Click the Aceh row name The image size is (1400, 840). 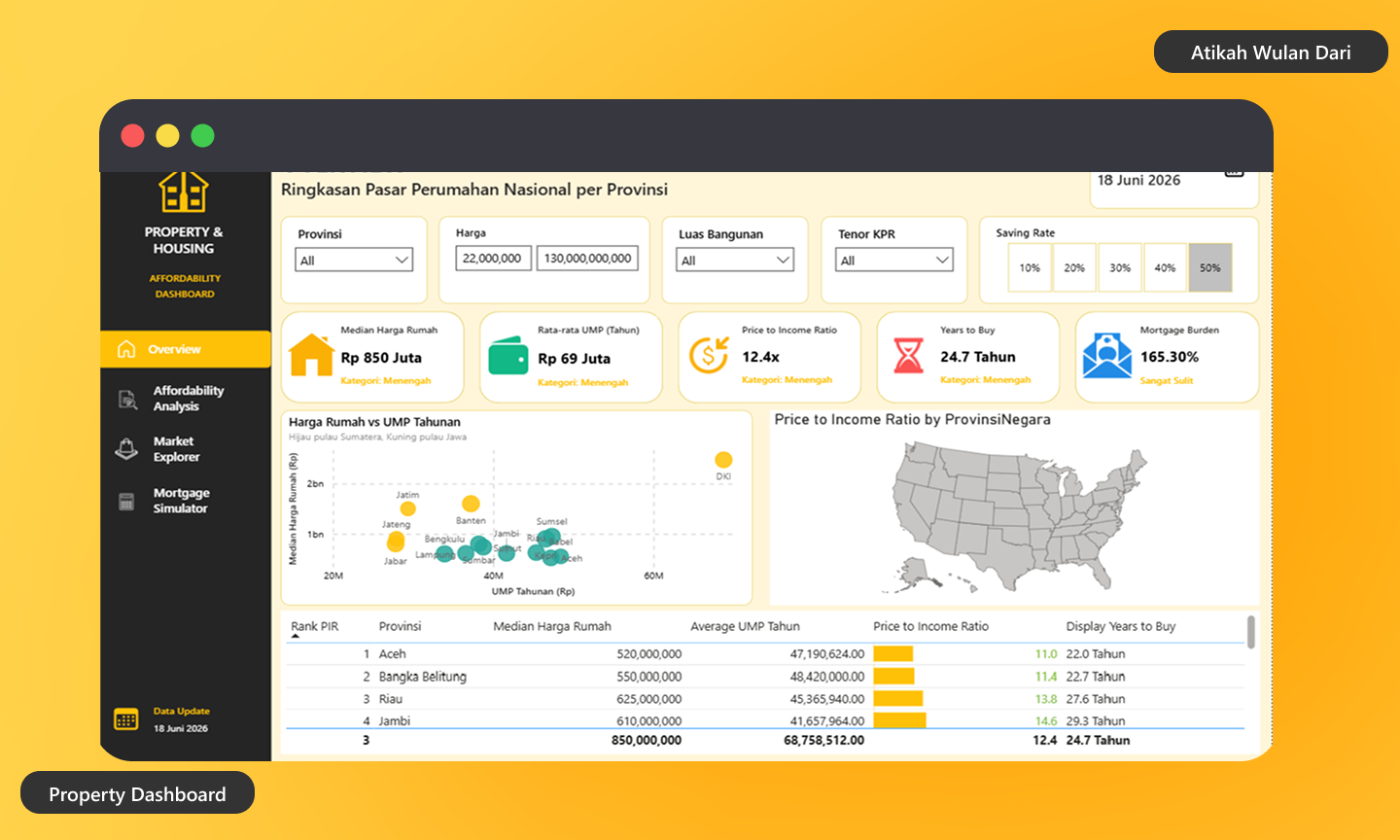(392, 653)
